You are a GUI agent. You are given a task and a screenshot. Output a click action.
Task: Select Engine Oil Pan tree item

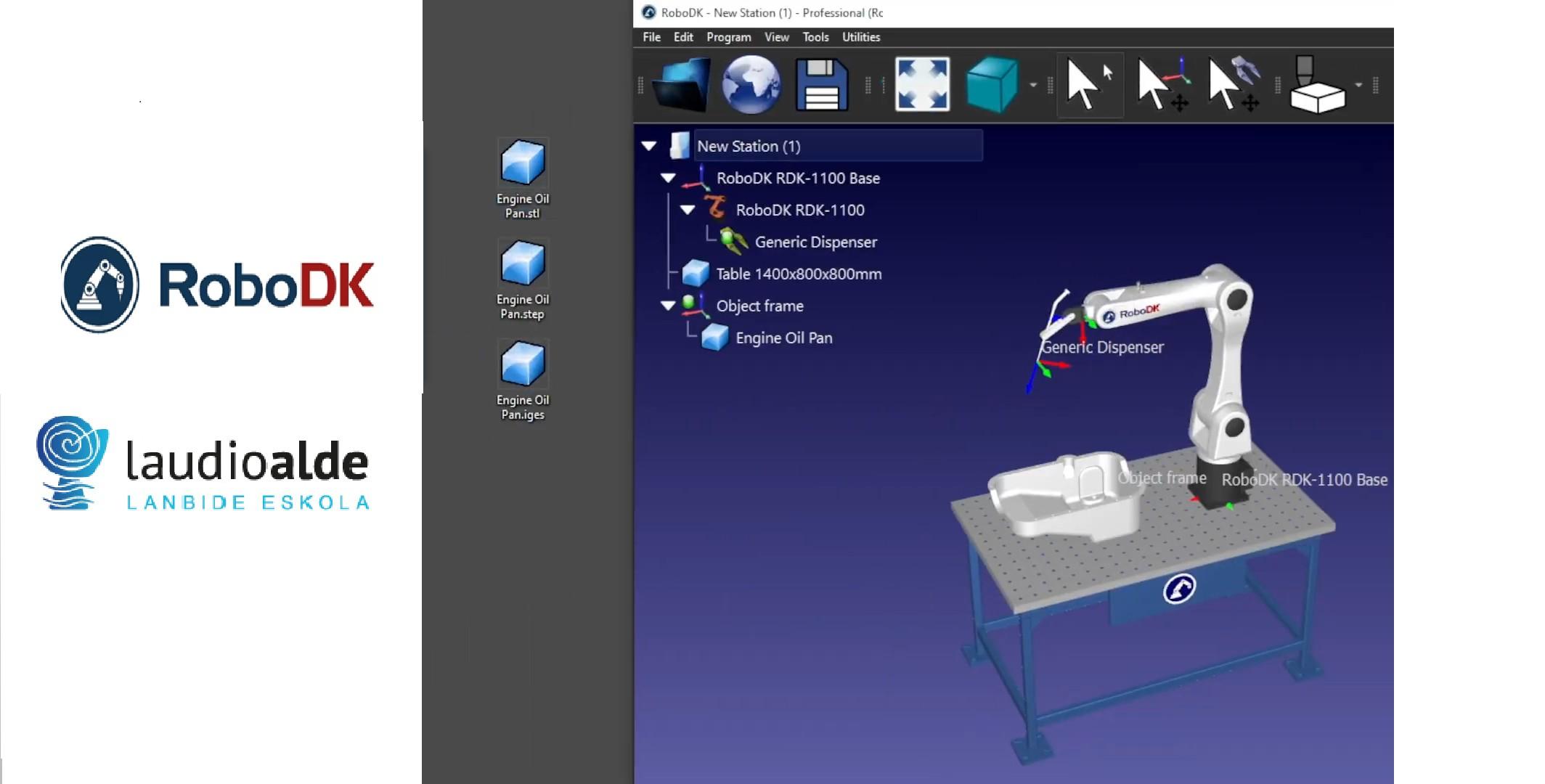pyautogui.click(x=783, y=338)
